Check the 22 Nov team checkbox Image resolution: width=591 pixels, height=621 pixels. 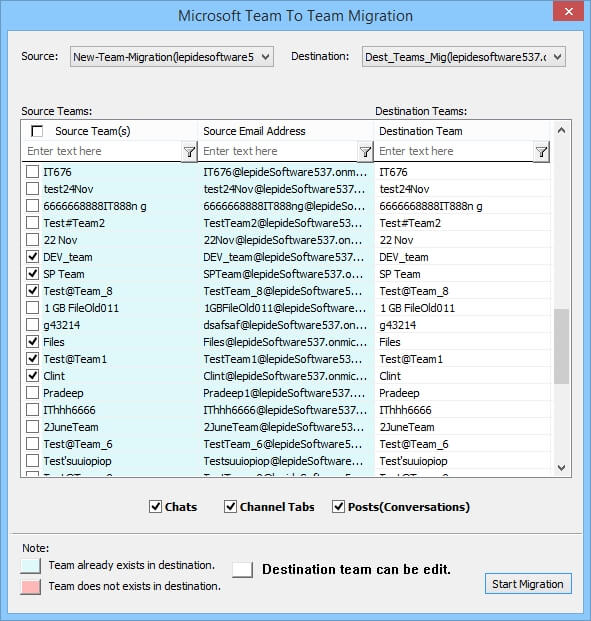32,240
